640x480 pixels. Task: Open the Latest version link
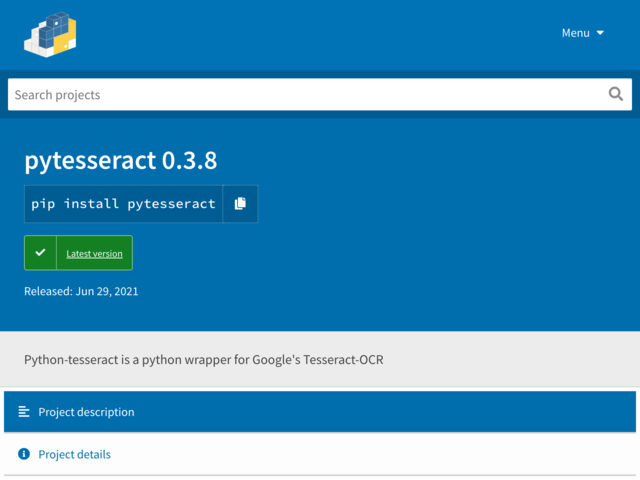94,253
